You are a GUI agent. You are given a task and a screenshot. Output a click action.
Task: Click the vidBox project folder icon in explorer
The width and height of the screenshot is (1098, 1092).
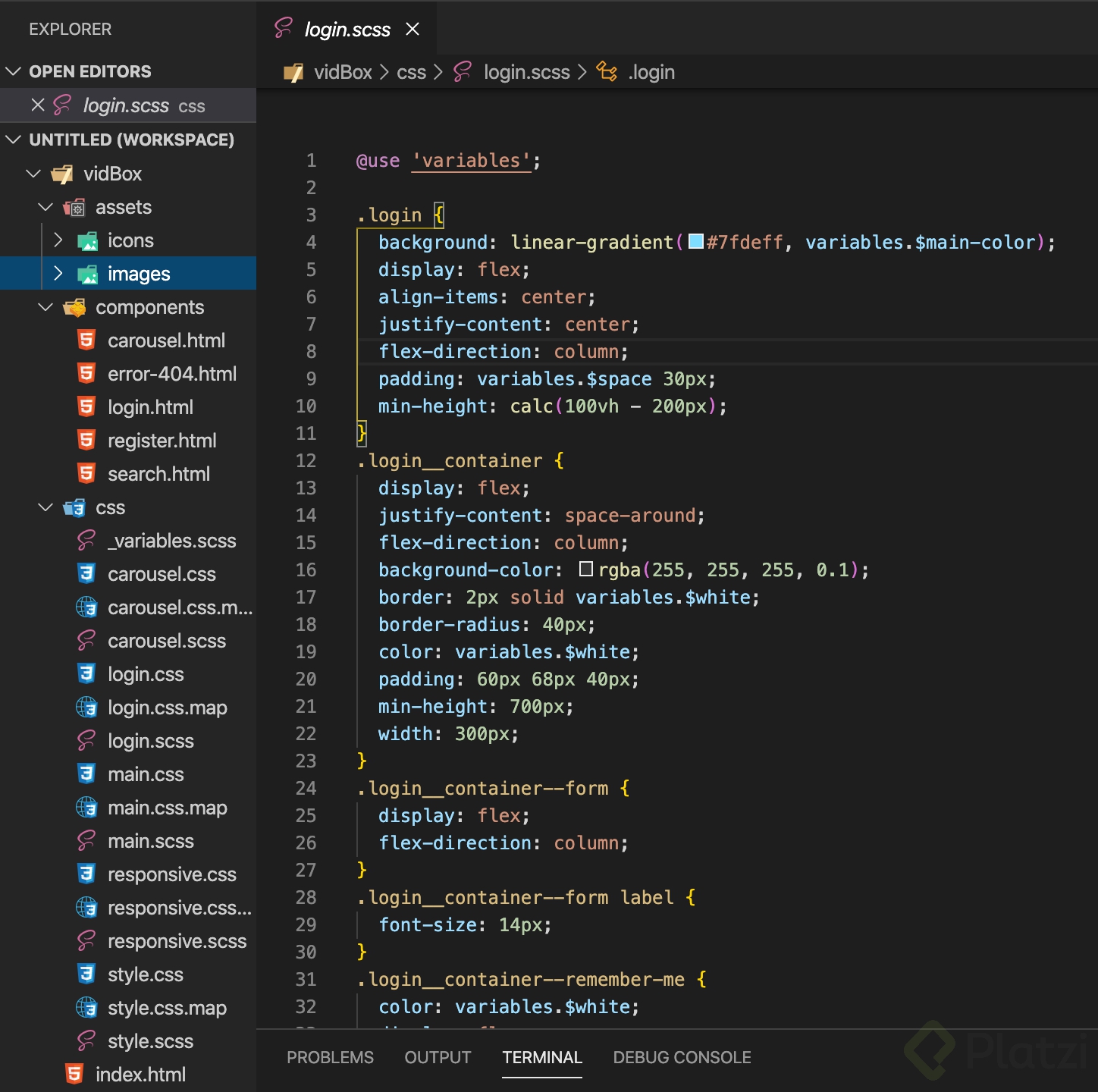62,174
